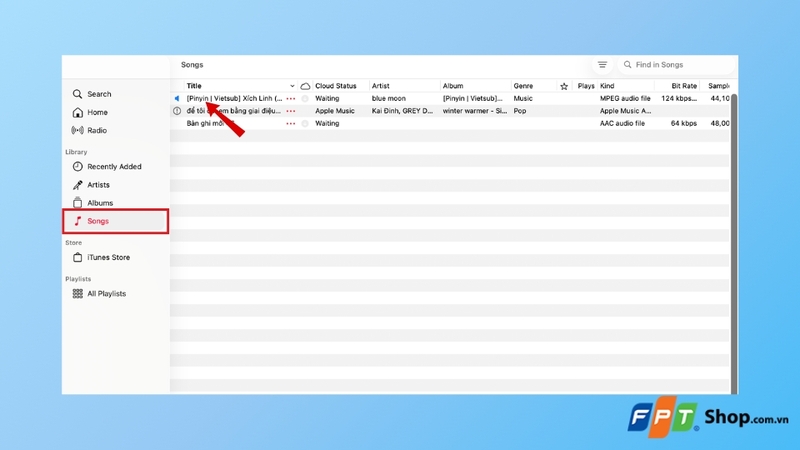The image size is (800, 450).
Task: Select the song 'Bản ghi mới'
Action: [x=205, y=123]
